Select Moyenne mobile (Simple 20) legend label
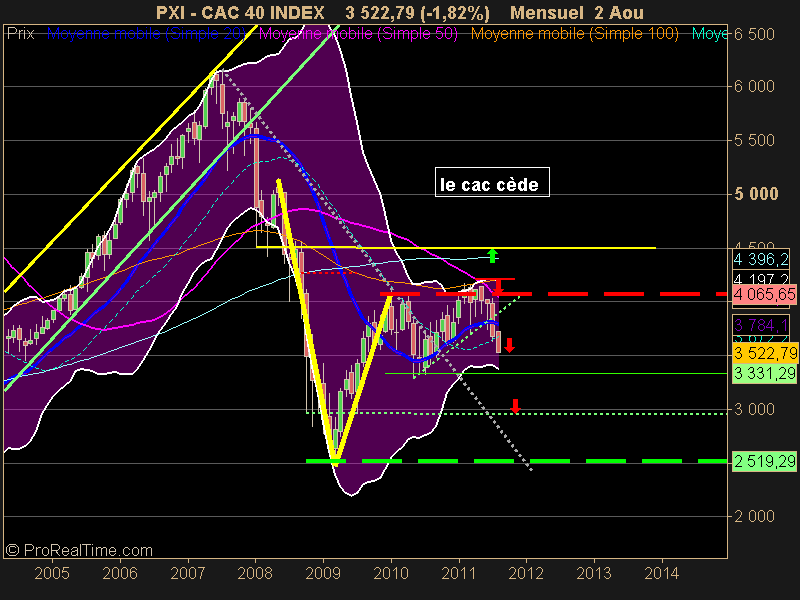Screen dimensions: 800x600 [x=146, y=34]
